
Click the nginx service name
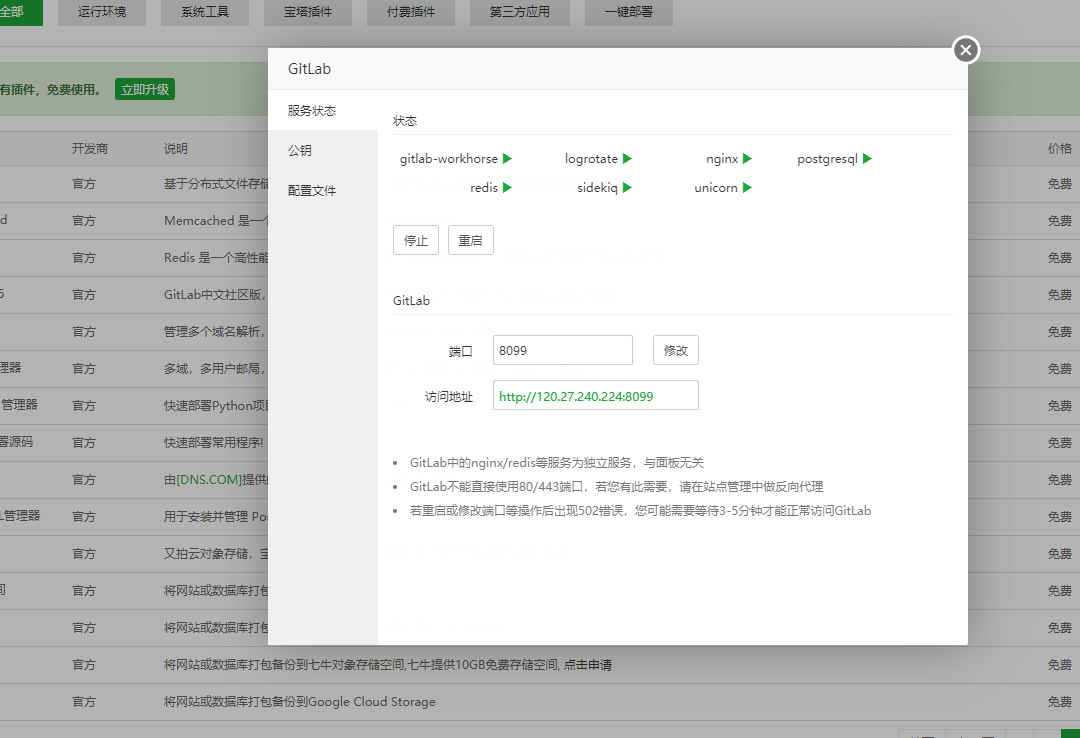[x=722, y=158]
